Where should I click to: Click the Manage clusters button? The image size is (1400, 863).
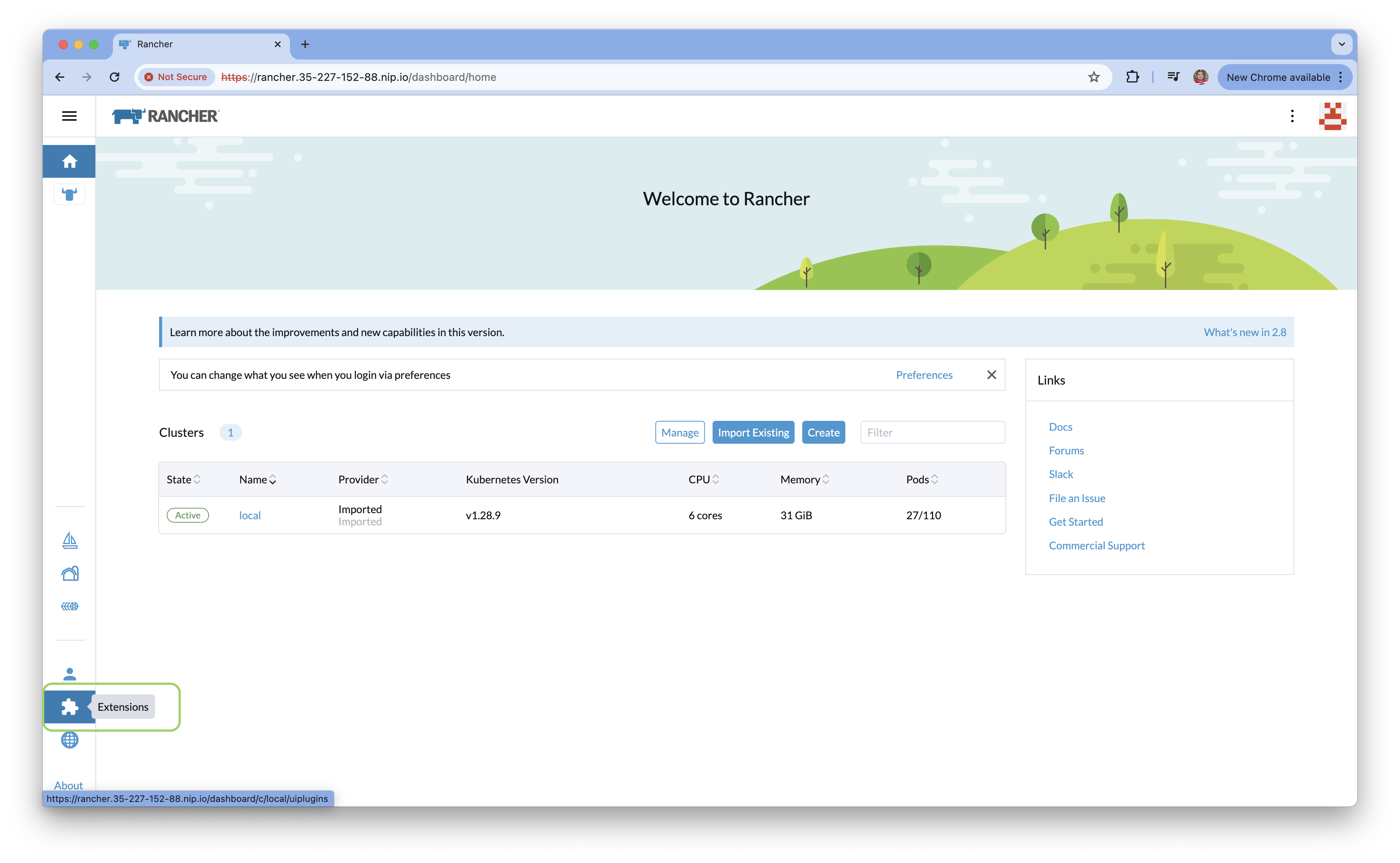tap(679, 433)
